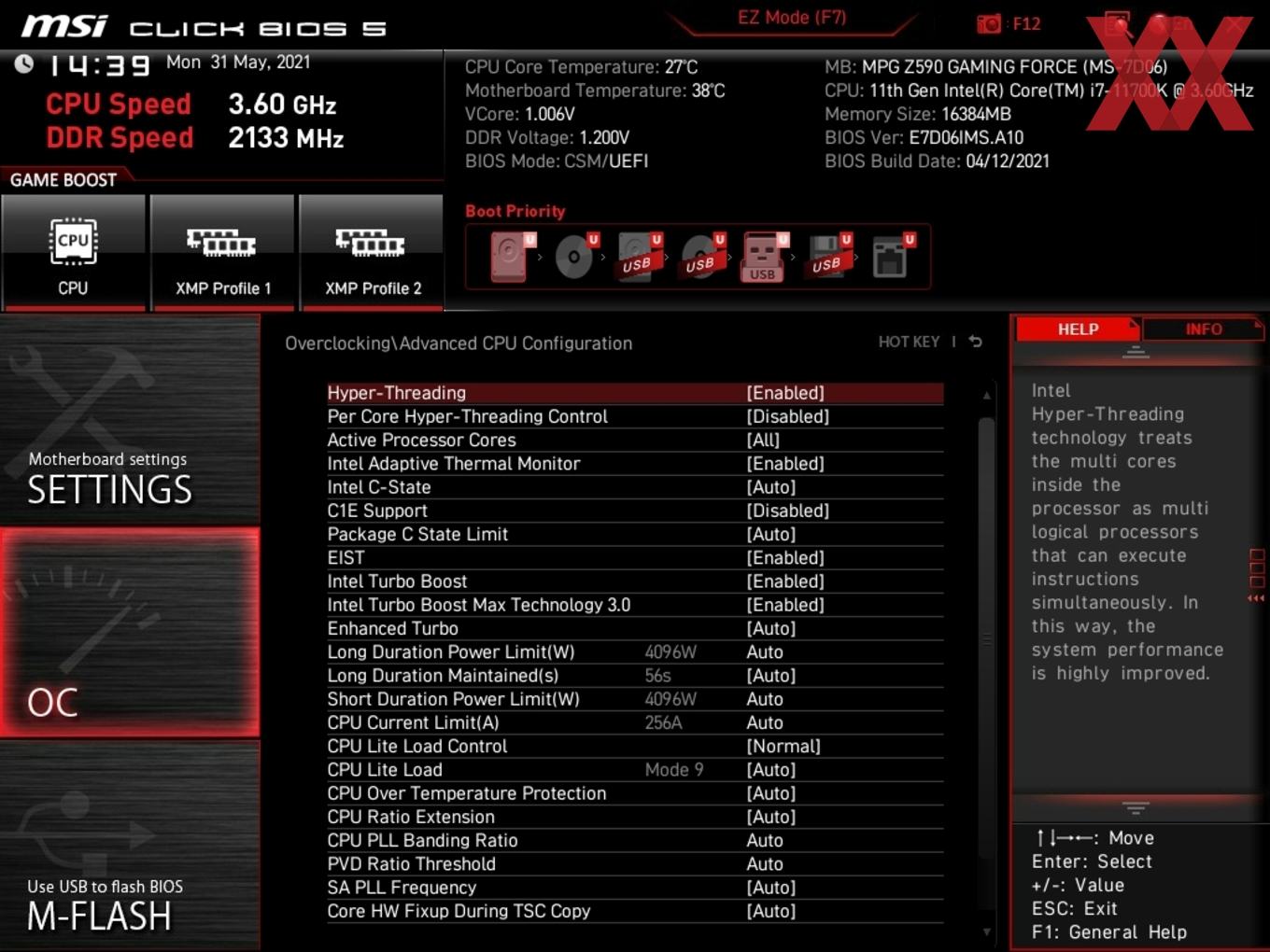The height and width of the screenshot is (952, 1270).
Task: Edit CPU Current Limit(A) Auto field
Action: click(765, 722)
